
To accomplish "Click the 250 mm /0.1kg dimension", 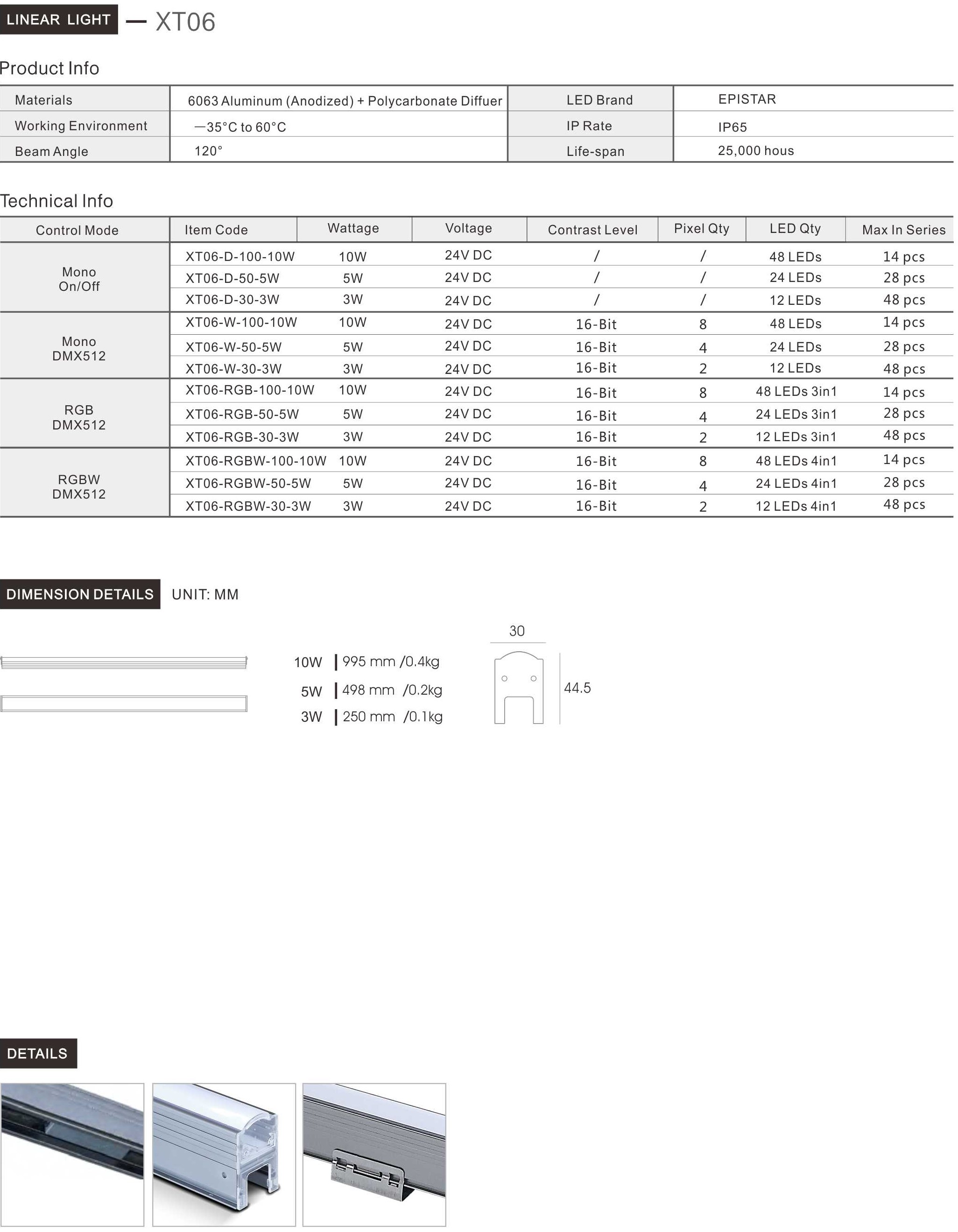I will (393, 717).
